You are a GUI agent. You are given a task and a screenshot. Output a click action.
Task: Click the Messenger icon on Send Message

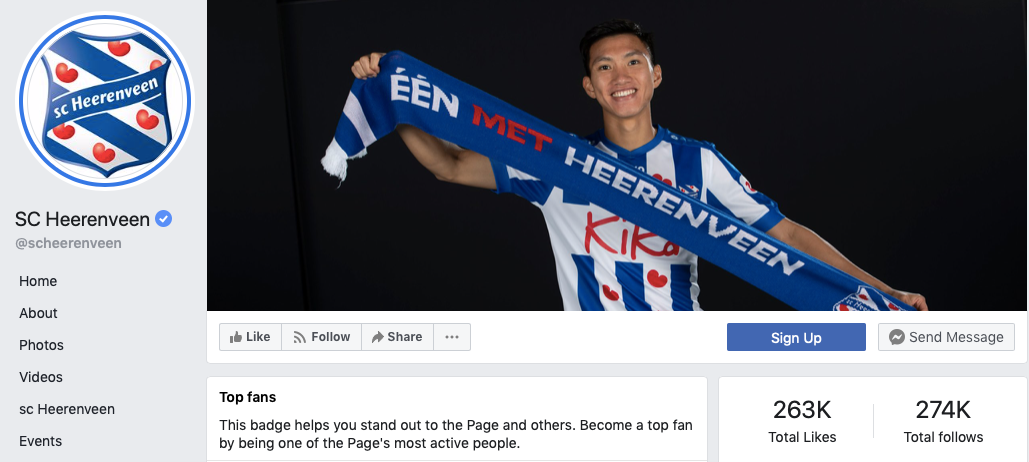click(897, 337)
